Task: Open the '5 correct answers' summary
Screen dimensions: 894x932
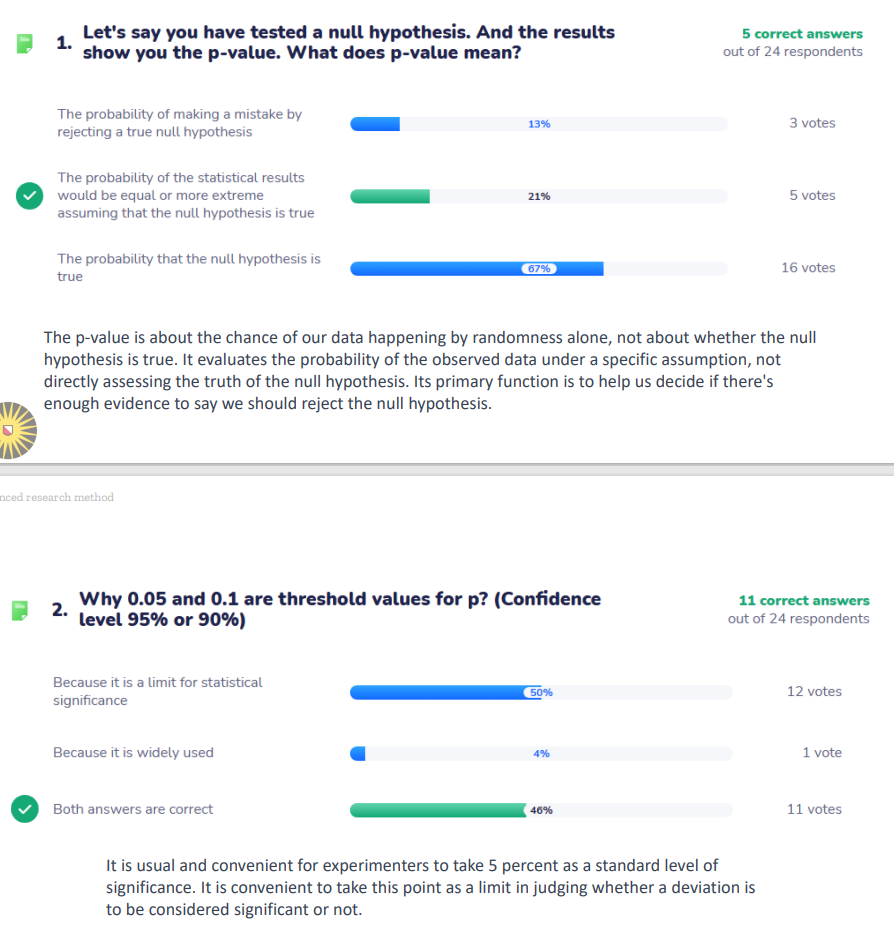Action: [x=801, y=34]
